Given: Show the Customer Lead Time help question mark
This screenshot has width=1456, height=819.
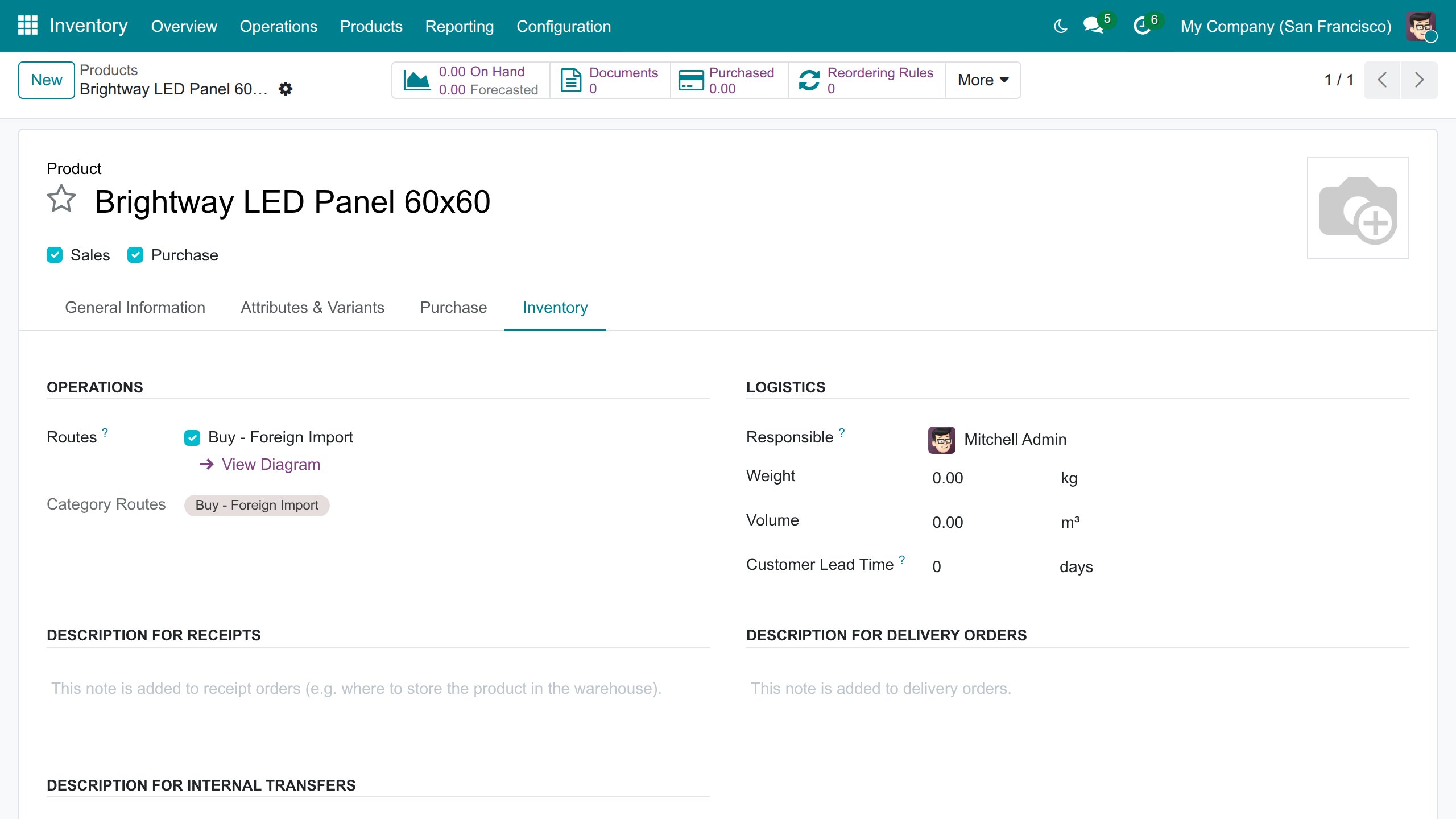Looking at the screenshot, I should [901, 560].
